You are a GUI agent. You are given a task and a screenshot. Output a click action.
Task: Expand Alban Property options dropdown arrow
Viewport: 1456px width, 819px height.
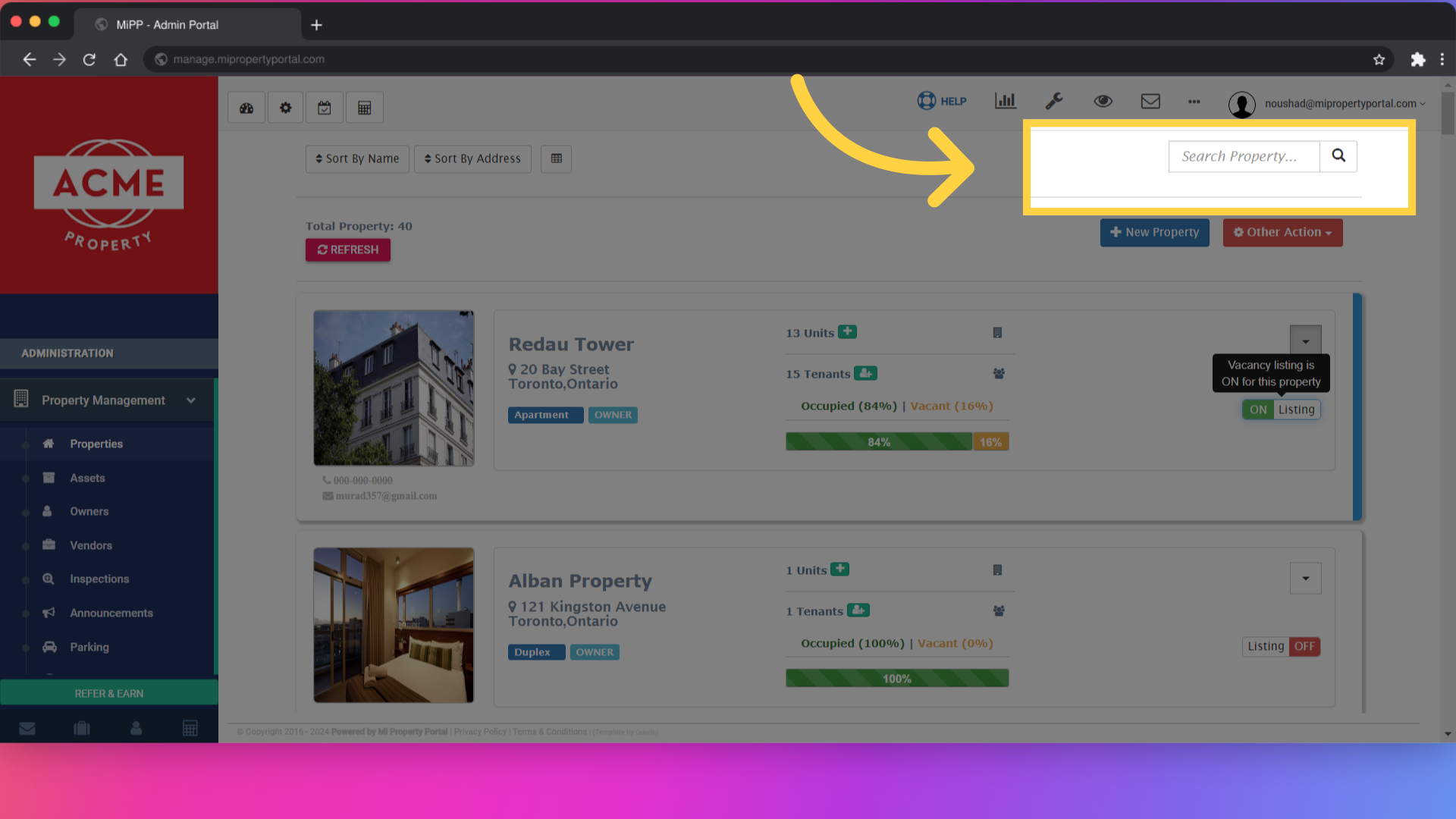coord(1305,579)
